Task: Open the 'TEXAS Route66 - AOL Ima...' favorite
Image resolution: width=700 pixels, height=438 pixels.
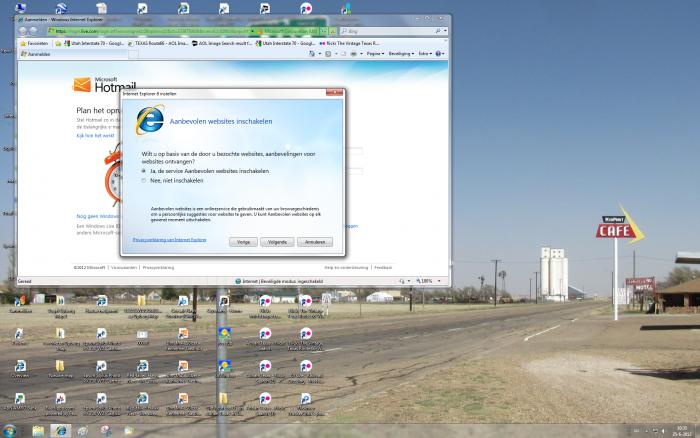Action: click(158, 43)
